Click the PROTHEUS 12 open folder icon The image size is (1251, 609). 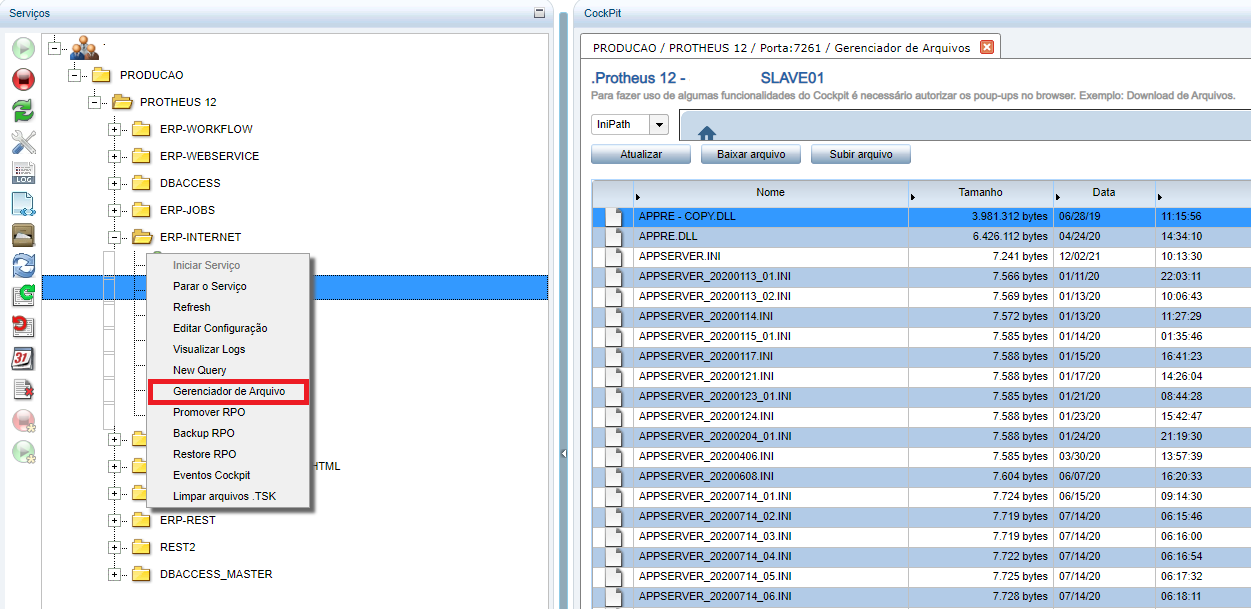(121, 102)
